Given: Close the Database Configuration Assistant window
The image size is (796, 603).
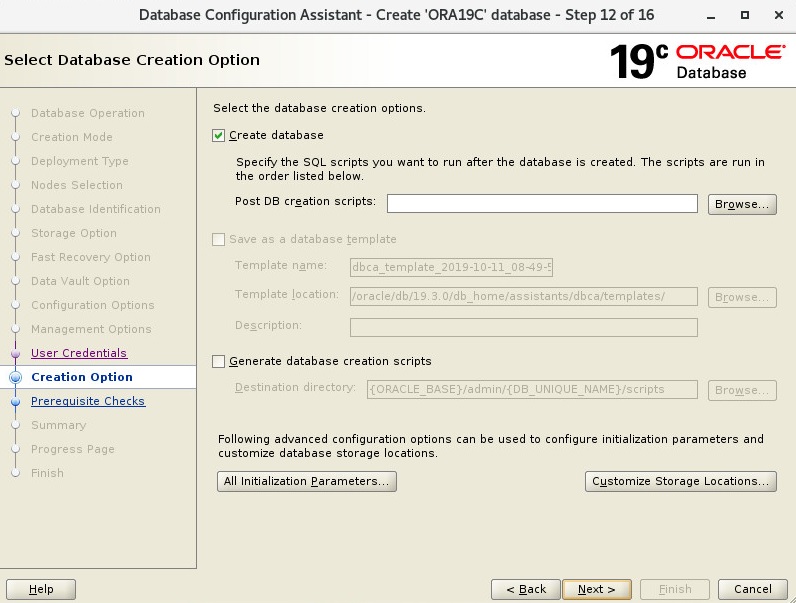Looking at the screenshot, I should (x=779, y=15).
